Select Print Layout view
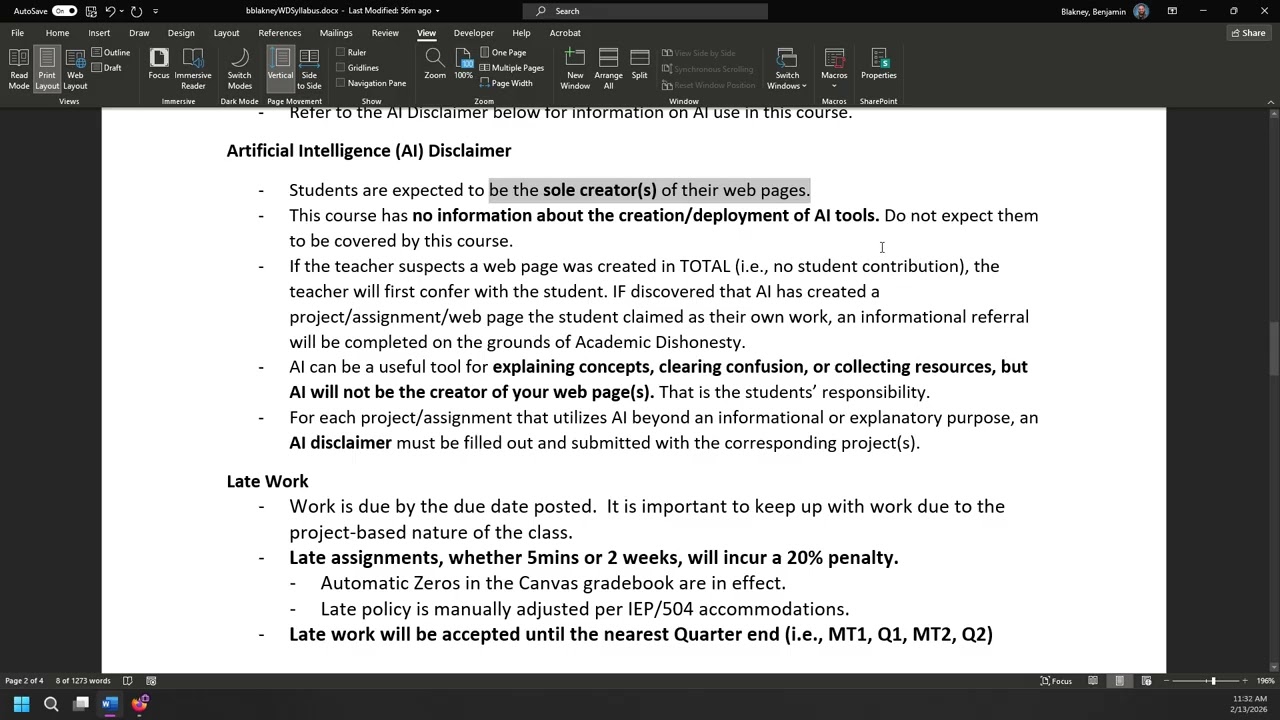Image resolution: width=1280 pixels, height=720 pixels. (47, 69)
